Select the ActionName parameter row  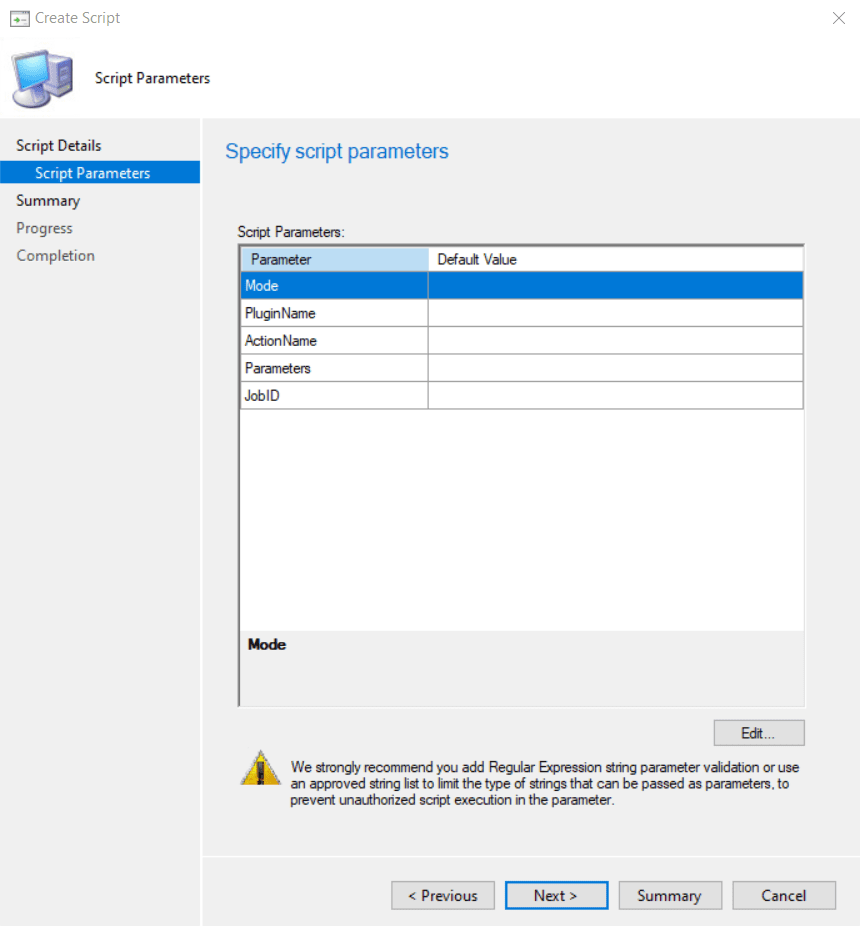[334, 341]
